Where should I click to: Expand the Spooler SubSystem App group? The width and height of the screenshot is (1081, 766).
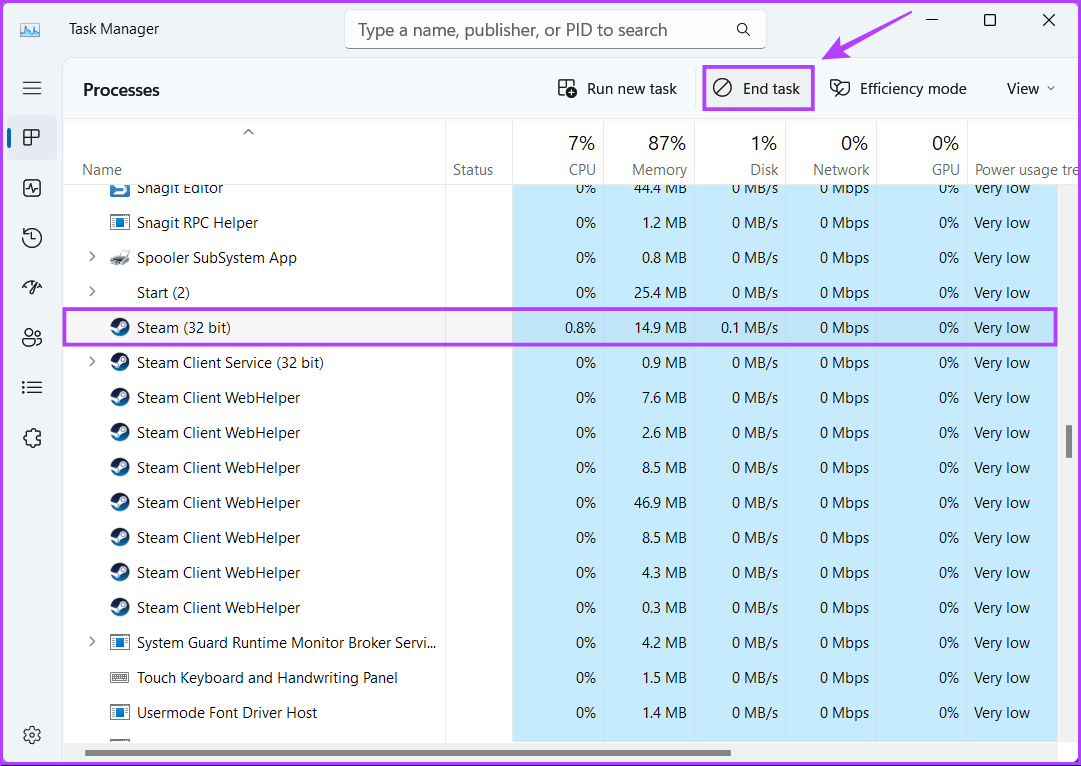pos(92,256)
